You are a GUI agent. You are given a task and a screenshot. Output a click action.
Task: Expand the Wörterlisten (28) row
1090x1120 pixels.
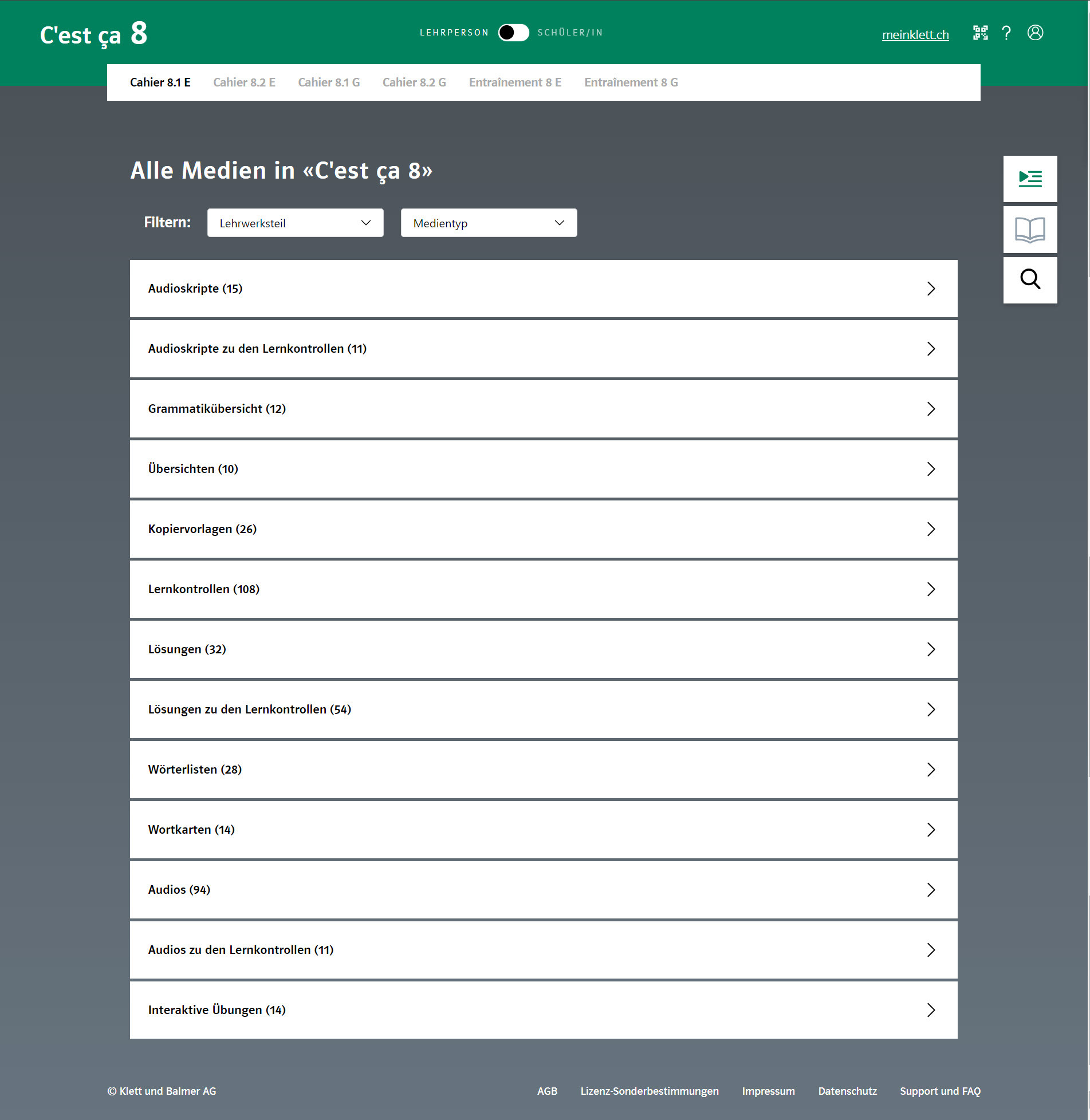(543, 770)
